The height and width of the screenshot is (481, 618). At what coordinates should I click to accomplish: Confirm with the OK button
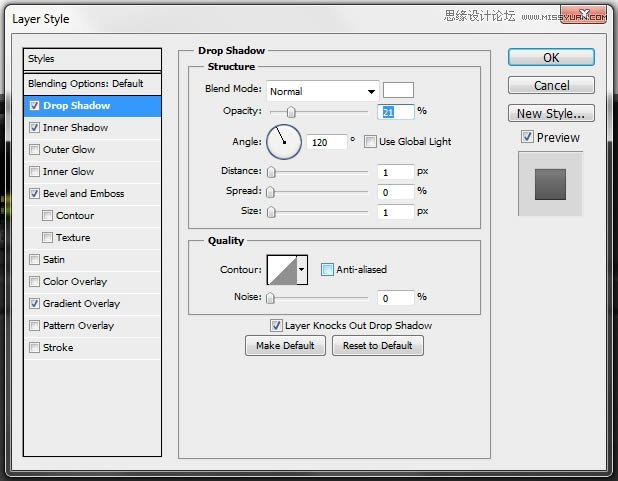551,58
